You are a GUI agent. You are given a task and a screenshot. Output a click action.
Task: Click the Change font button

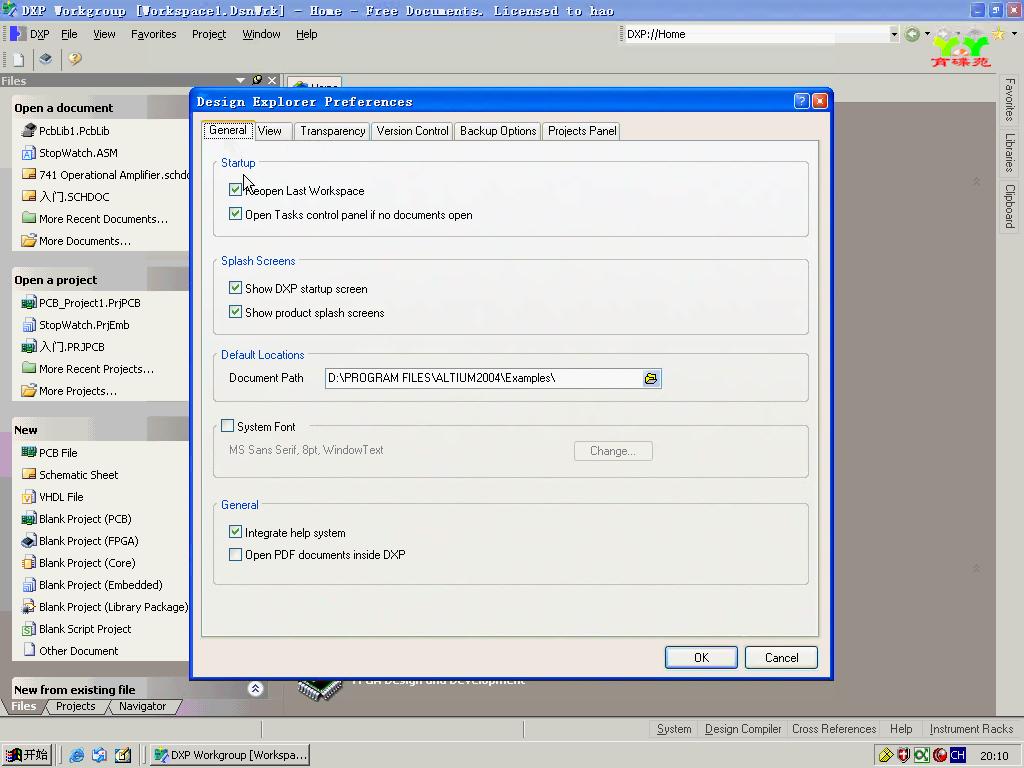613,451
